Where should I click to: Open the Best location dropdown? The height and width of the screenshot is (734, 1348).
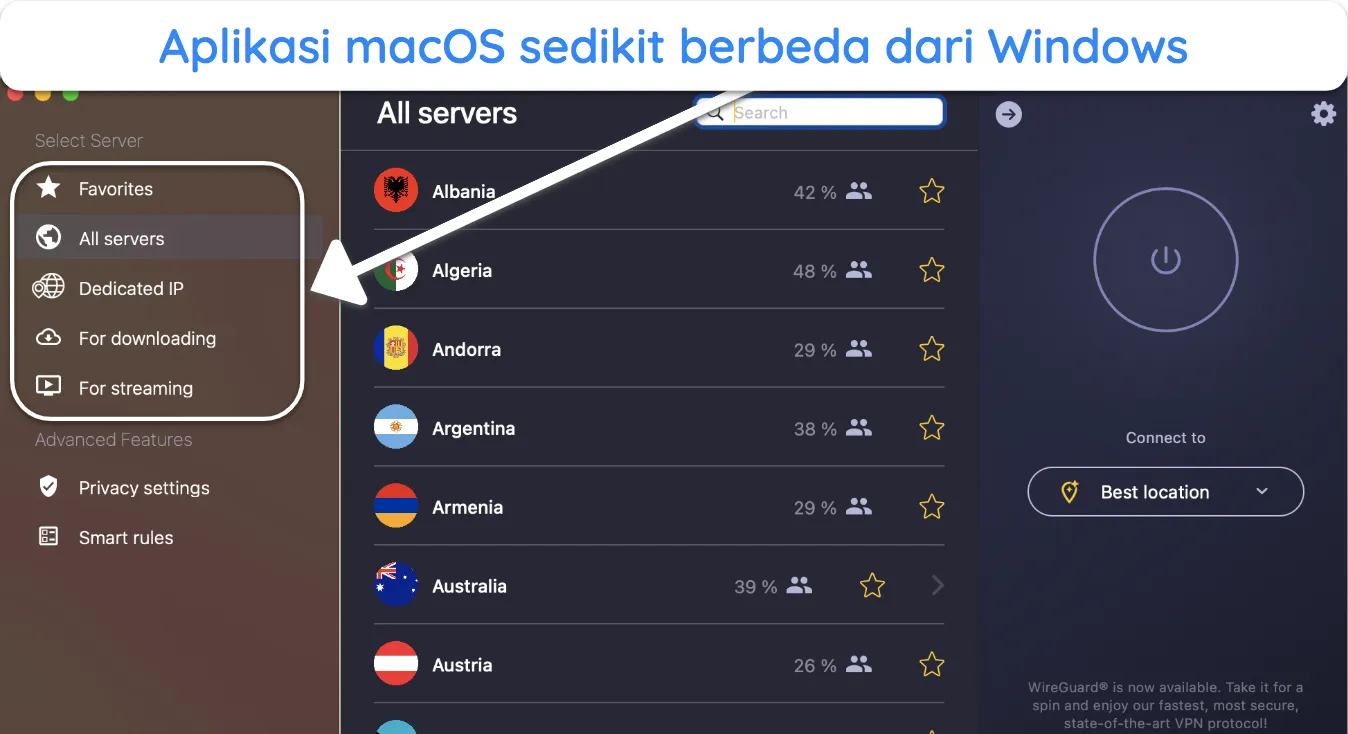pos(1166,492)
